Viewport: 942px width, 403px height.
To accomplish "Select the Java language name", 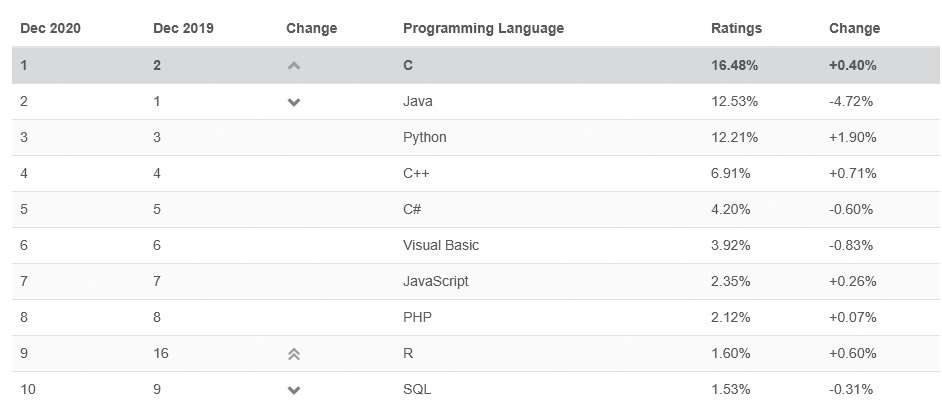I will [418, 101].
